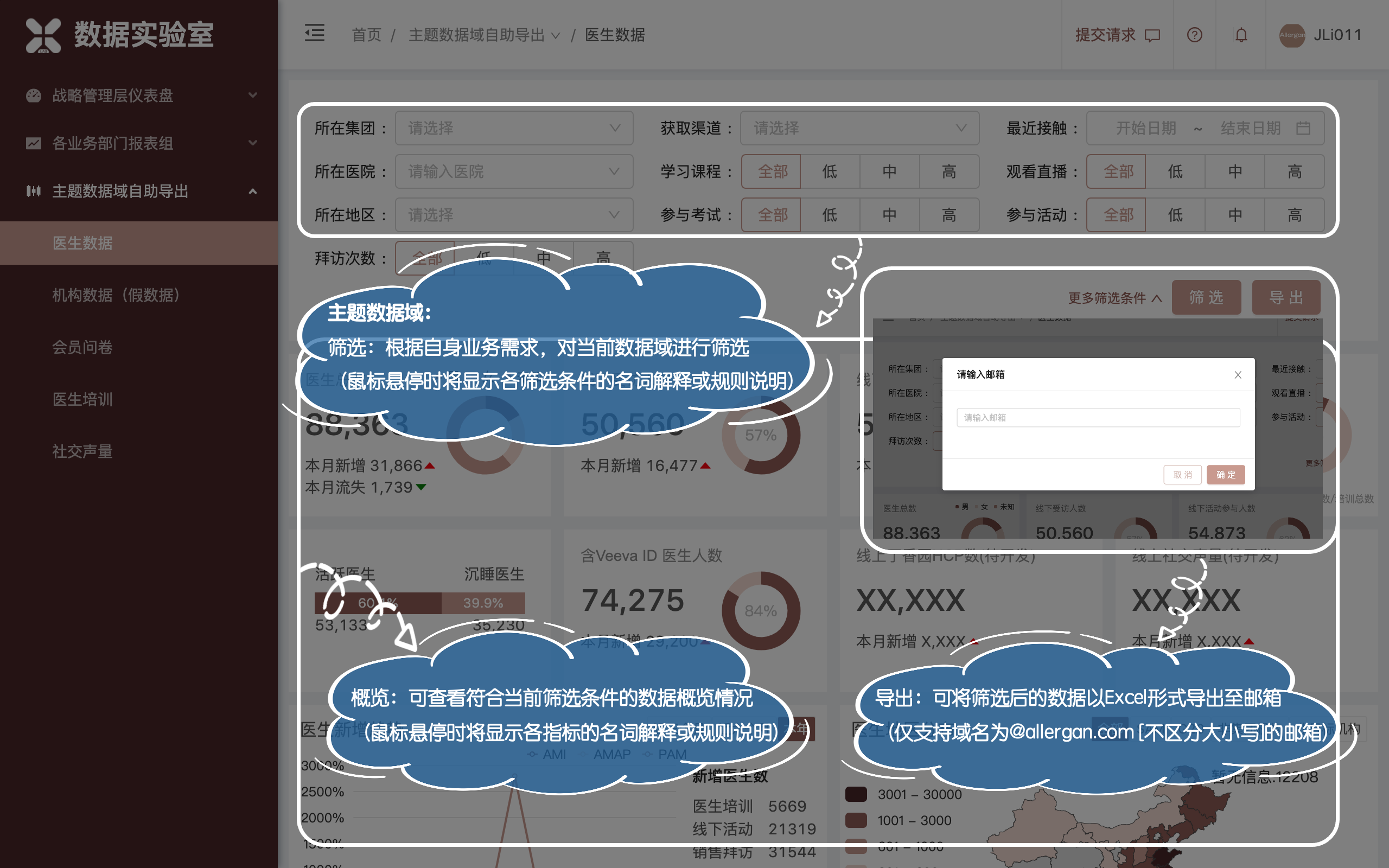Screen dimensions: 1389x868
Task: Click the 导出 button
Action: tap(1286, 297)
